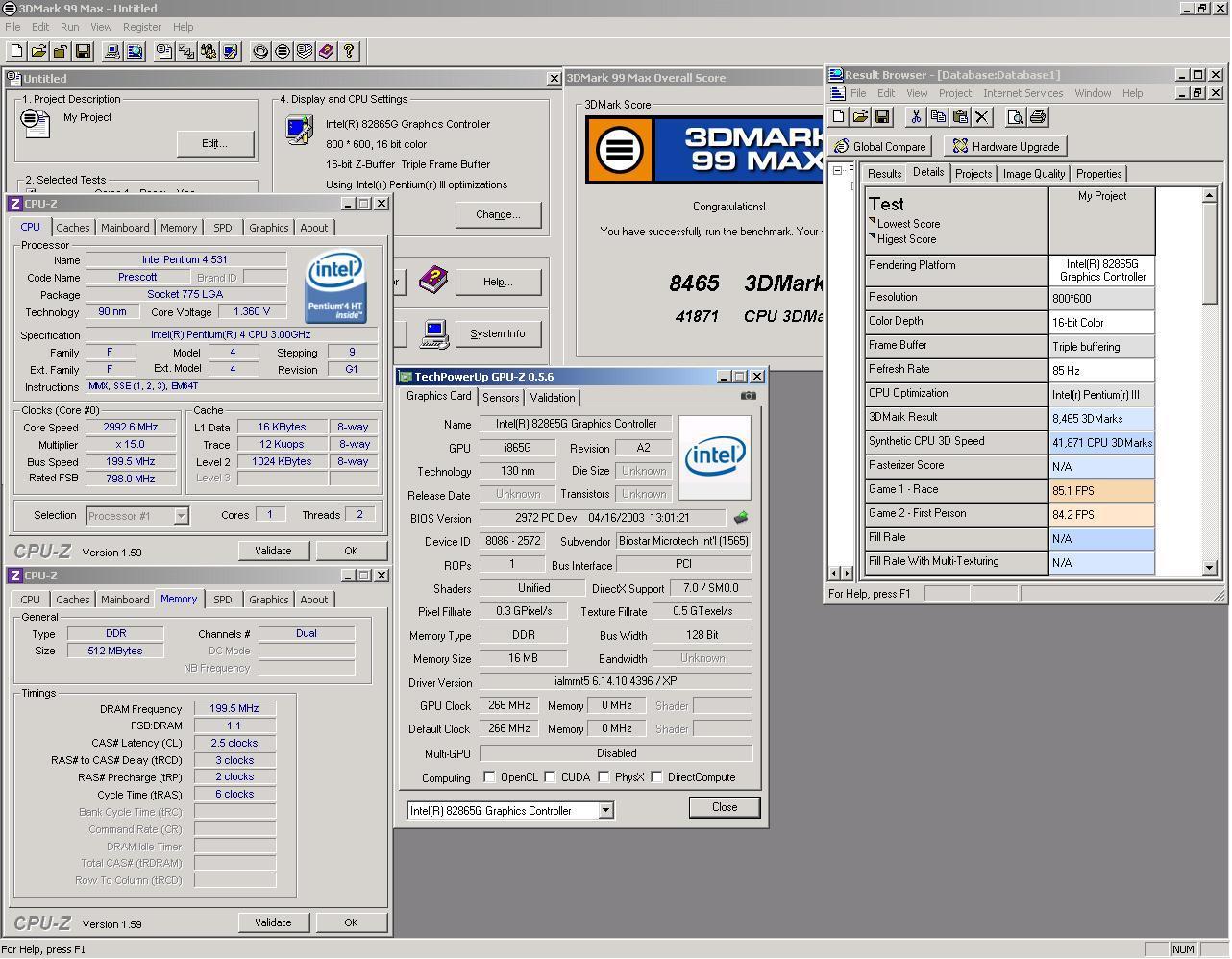Click the Close button in GPU-Z
The image size is (1232, 959).
[725, 807]
